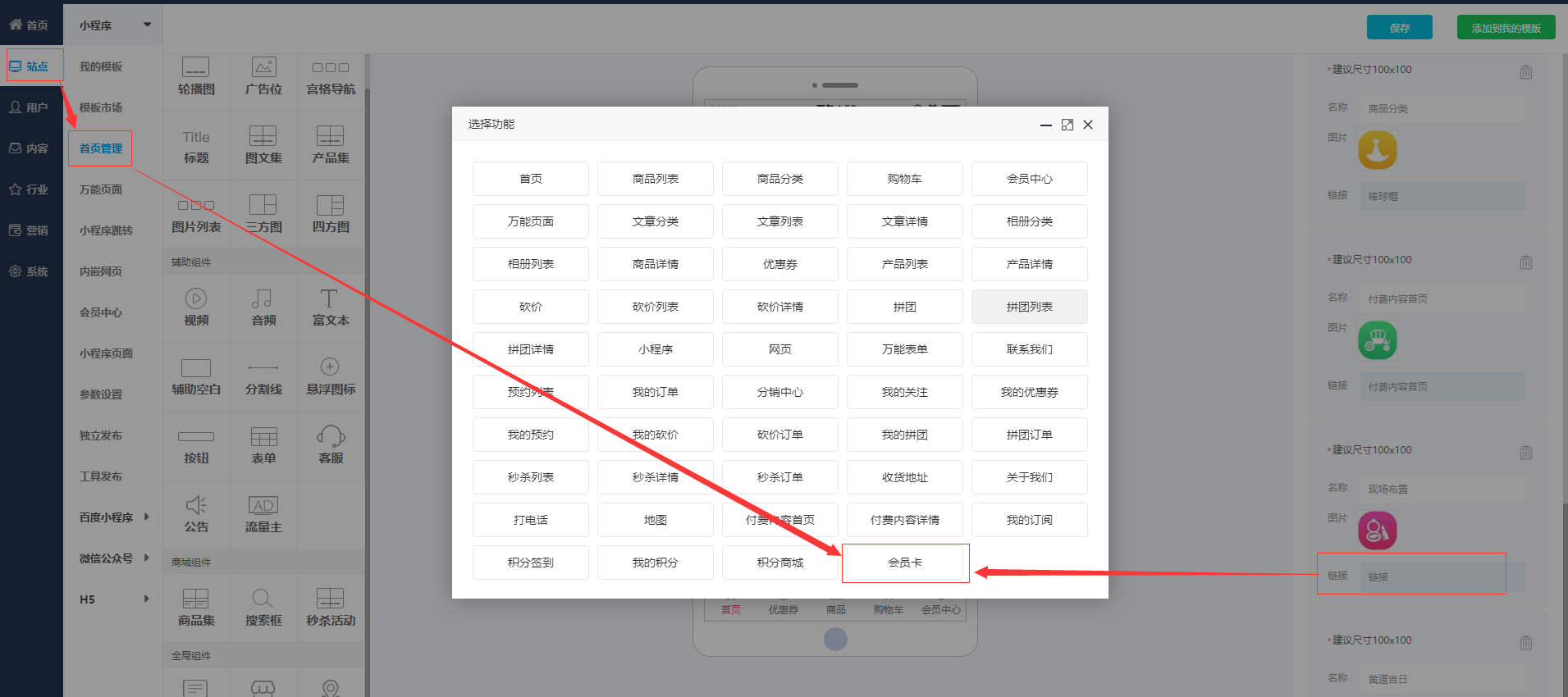The width and height of the screenshot is (1568, 697).
Task: Add the 流量主 AD component
Action: pyautogui.click(x=263, y=515)
